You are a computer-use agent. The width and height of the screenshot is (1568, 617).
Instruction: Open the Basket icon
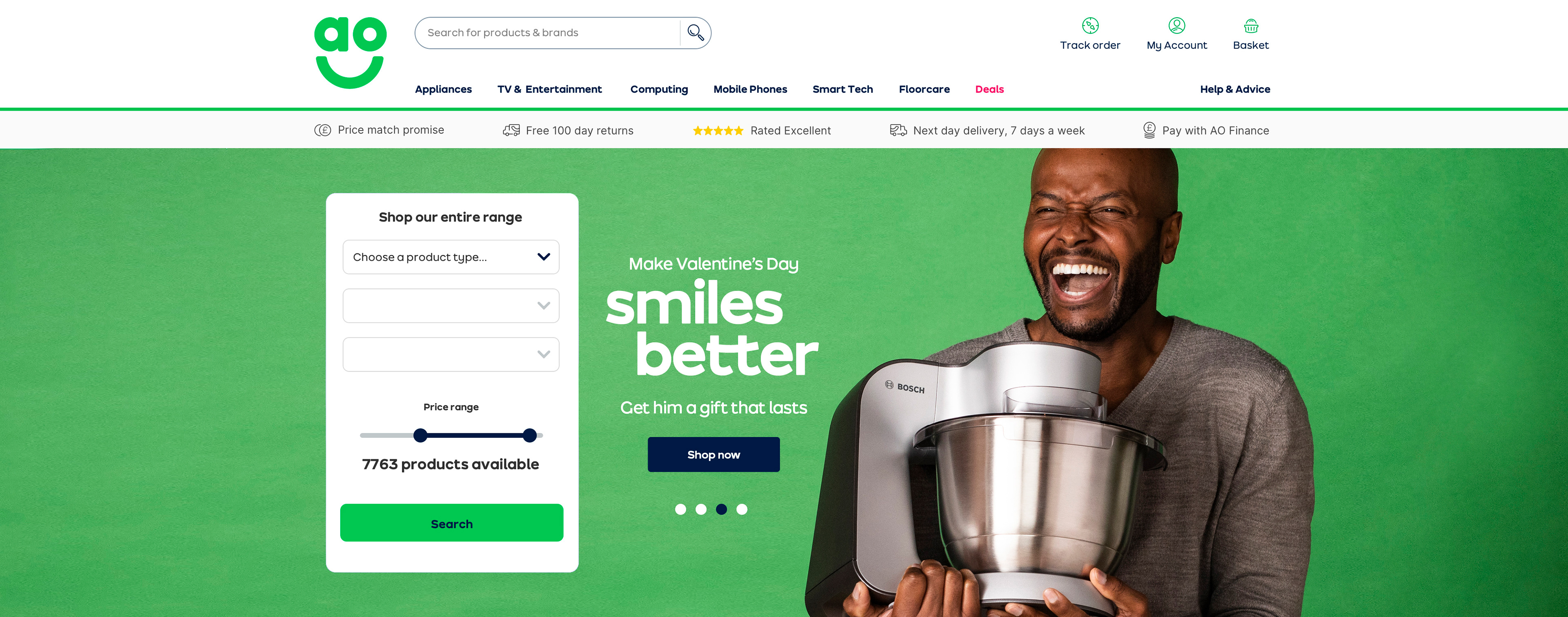coord(1250,26)
